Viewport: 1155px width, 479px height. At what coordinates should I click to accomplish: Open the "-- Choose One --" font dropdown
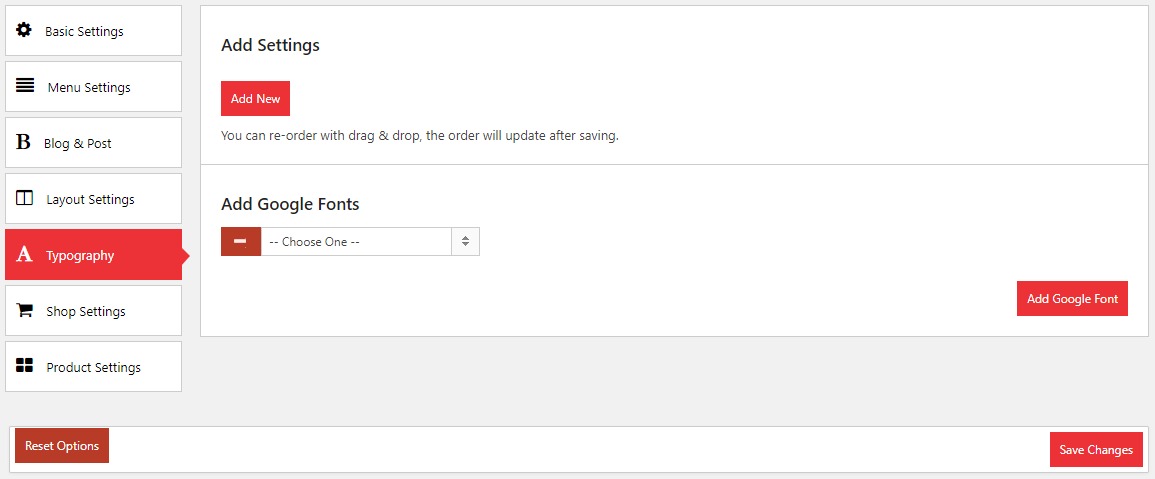pyautogui.click(x=355, y=242)
